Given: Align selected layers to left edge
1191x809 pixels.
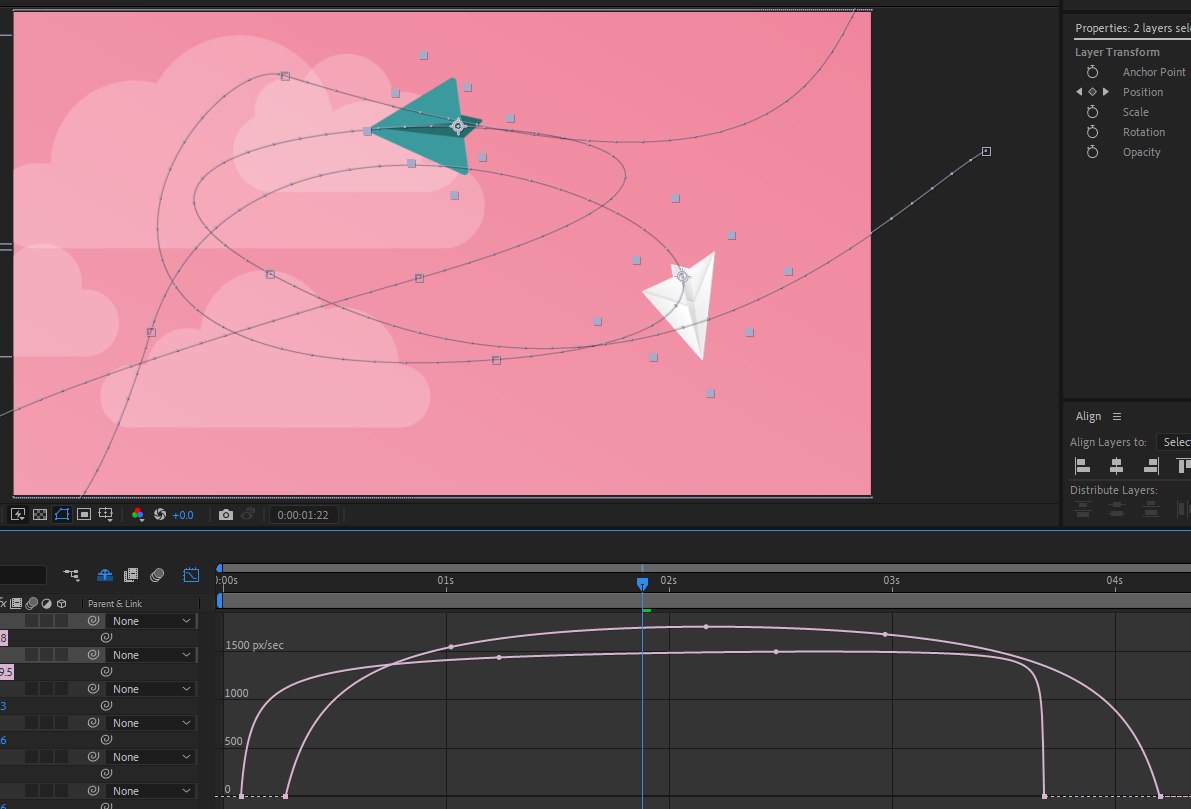Looking at the screenshot, I should pyautogui.click(x=1082, y=466).
